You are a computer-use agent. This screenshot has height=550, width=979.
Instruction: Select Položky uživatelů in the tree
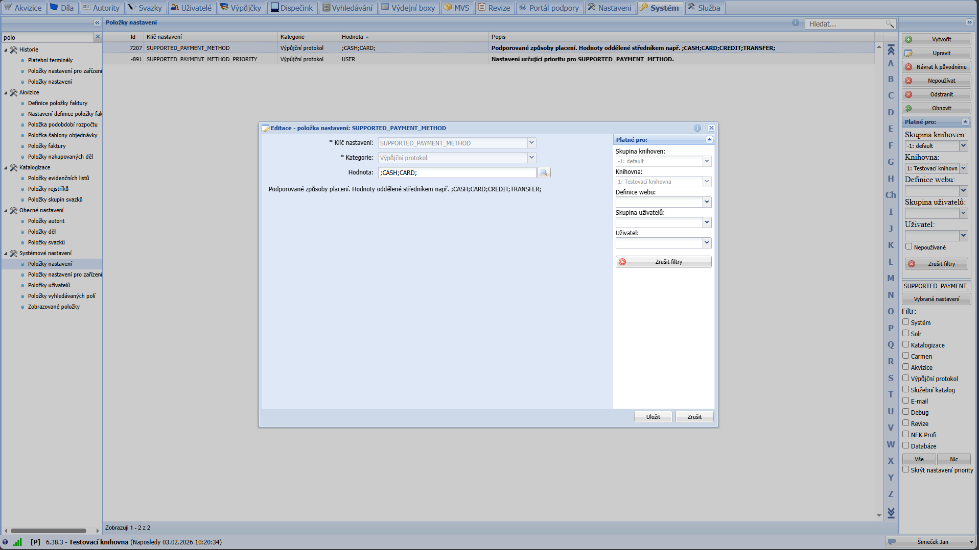pos(49,285)
